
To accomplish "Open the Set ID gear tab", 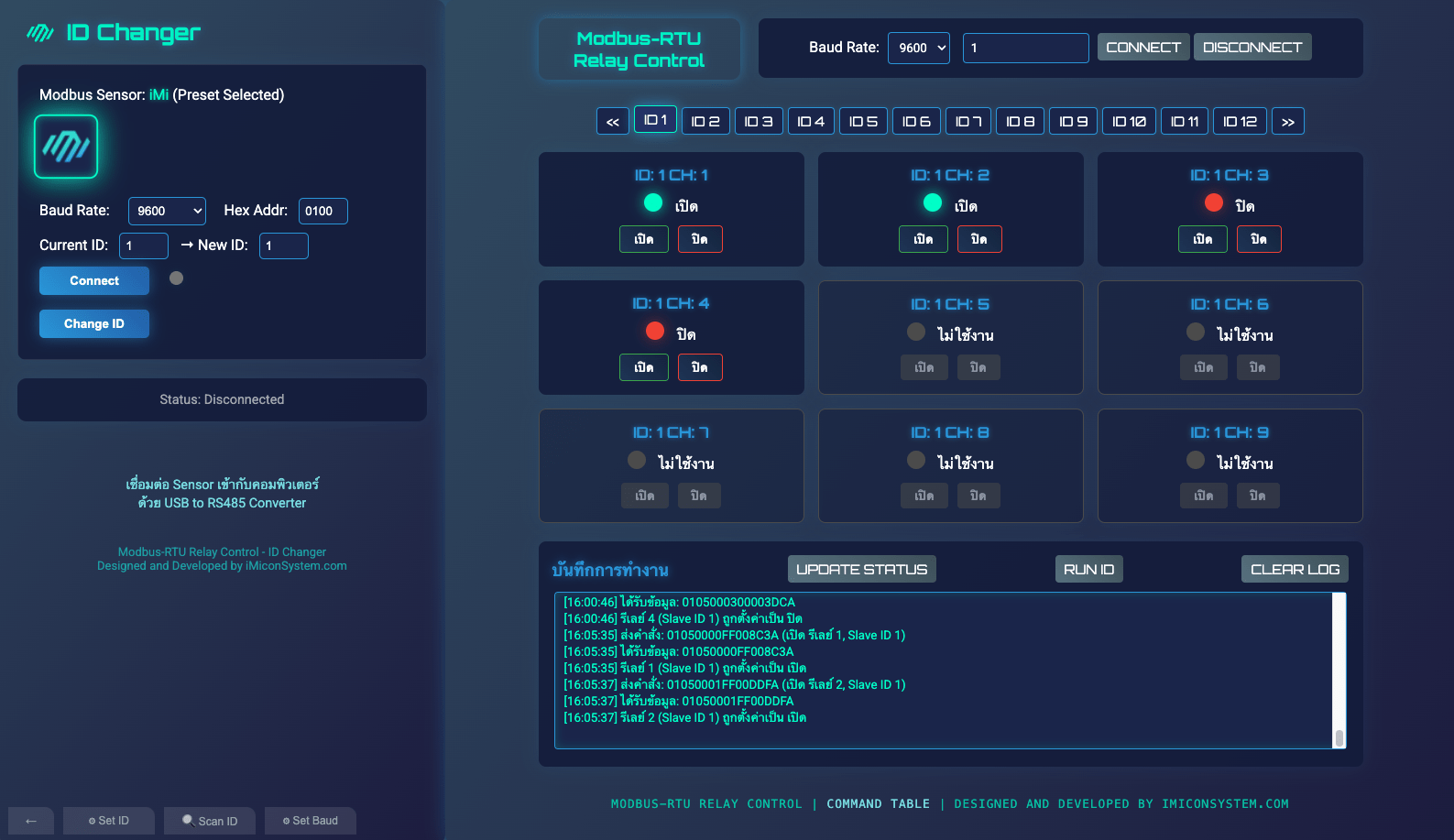I will pos(109,821).
